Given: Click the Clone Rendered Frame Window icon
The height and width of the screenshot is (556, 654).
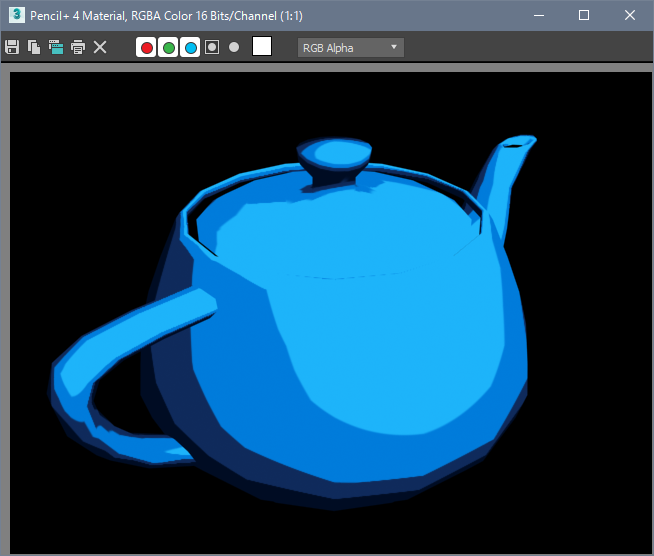Looking at the screenshot, I should 56,47.
